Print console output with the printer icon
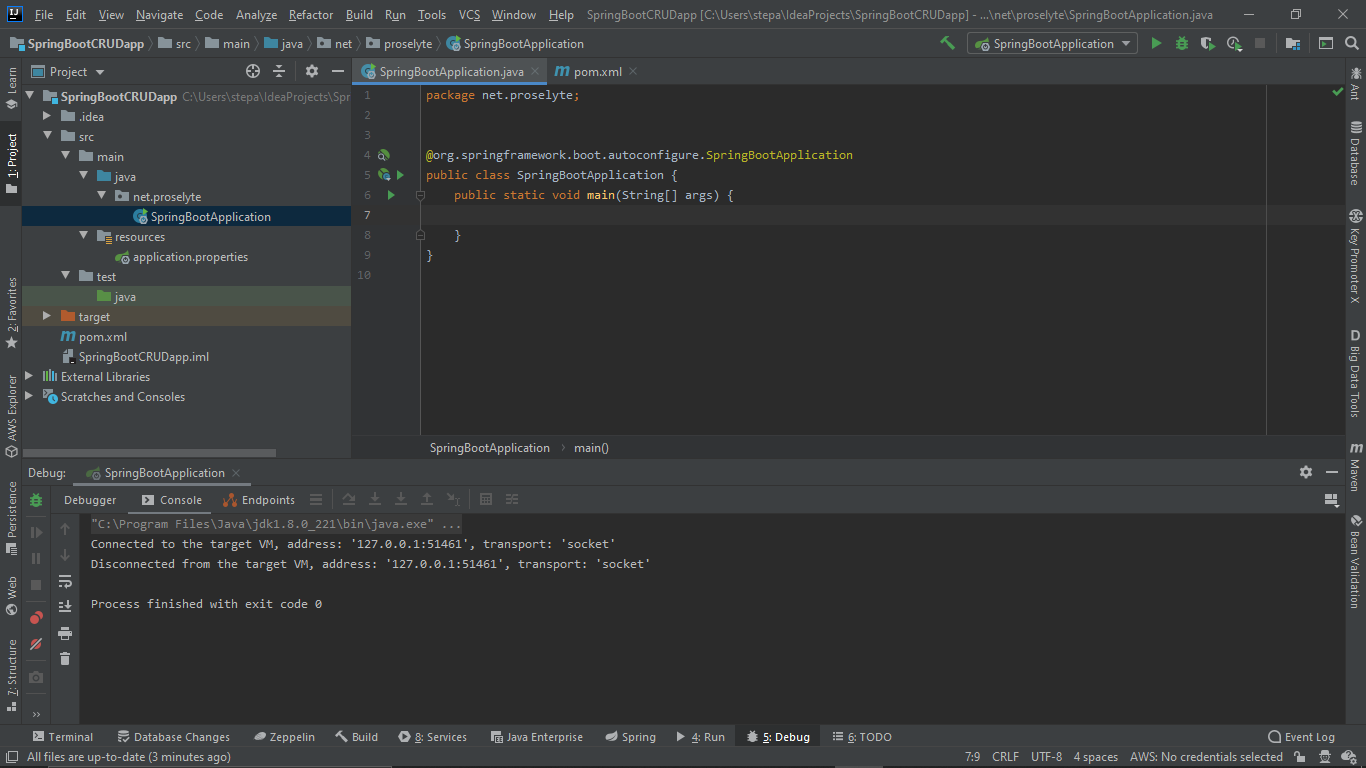This screenshot has width=1366, height=768. pyautogui.click(x=65, y=633)
